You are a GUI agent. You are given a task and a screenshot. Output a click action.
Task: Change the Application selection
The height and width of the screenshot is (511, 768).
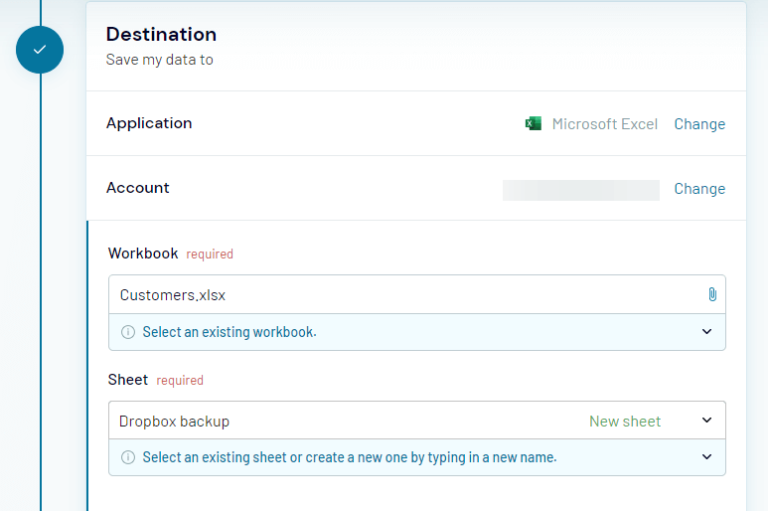coord(699,124)
